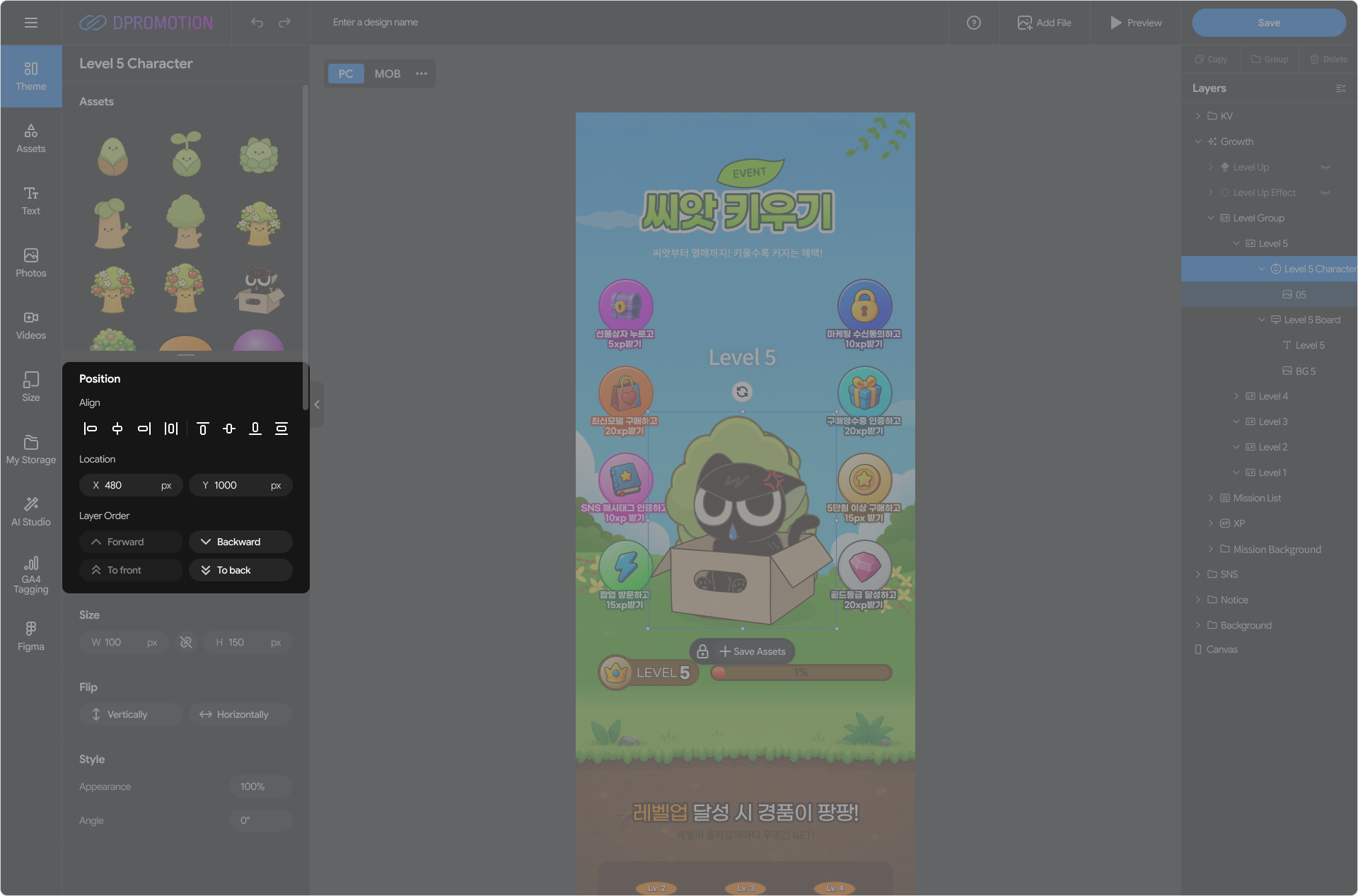Viewport: 1358px width, 896px height.
Task: Click the Y location input field
Action: pyautogui.click(x=240, y=485)
